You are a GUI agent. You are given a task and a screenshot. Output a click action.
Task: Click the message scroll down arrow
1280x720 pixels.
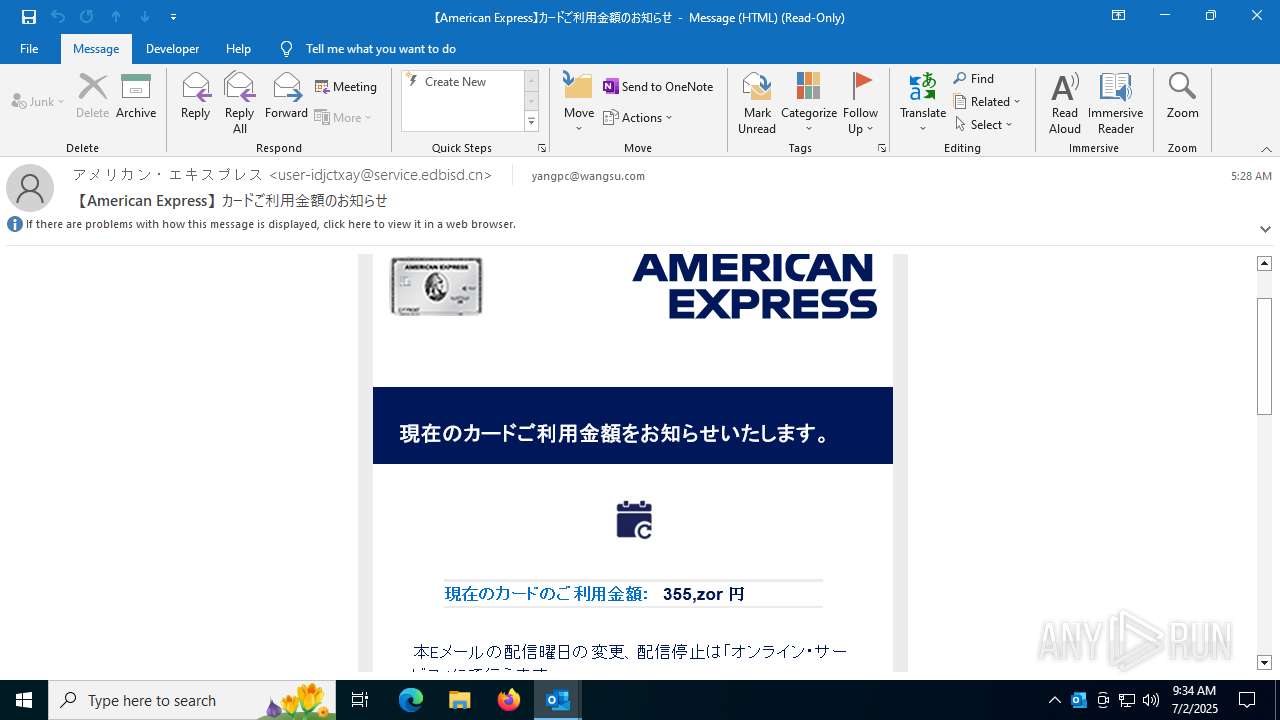(x=1264, y=663)
